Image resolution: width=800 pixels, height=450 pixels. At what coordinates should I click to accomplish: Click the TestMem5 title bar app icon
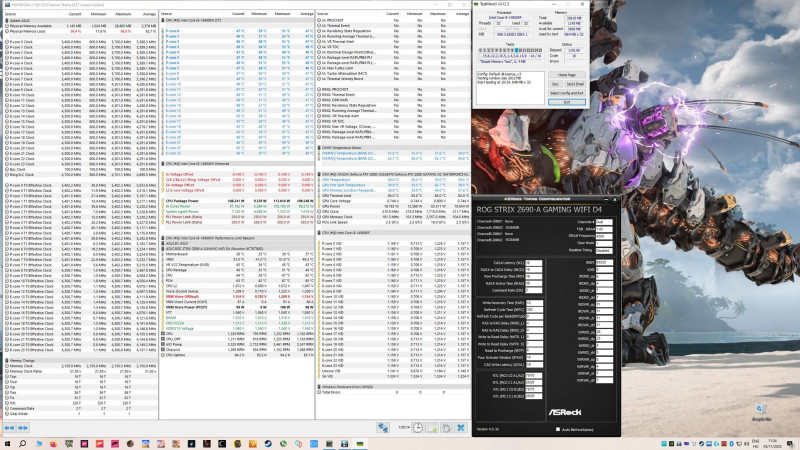tap(477, 4)
